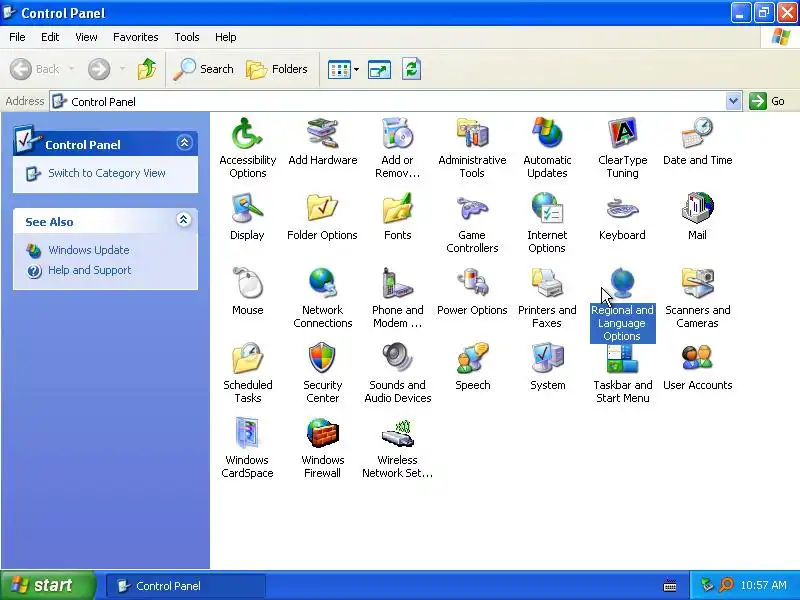This screenshot has width=800, height=600.
Task: Open the Forward history dropdown arrow
Action: (x=122, y=68)
